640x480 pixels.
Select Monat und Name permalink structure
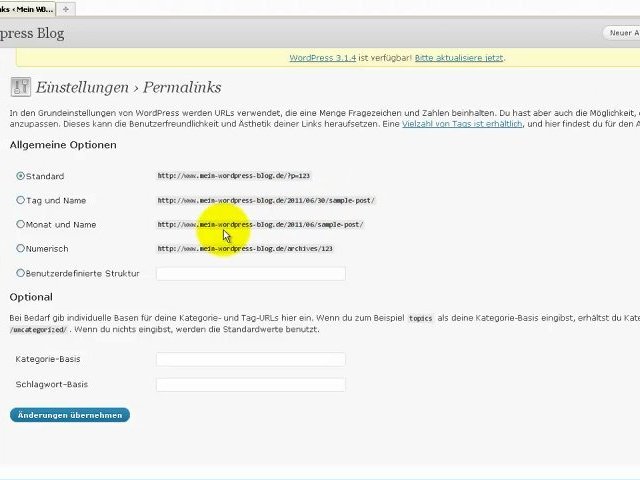pyautogui.click(x=21, y=224)
